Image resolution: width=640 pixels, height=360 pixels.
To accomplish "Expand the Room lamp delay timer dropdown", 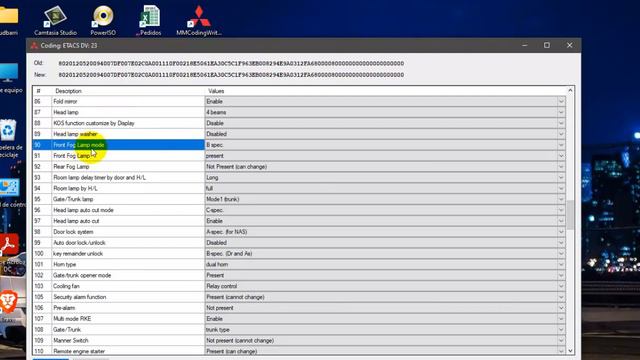I will [x=561, y=178].
